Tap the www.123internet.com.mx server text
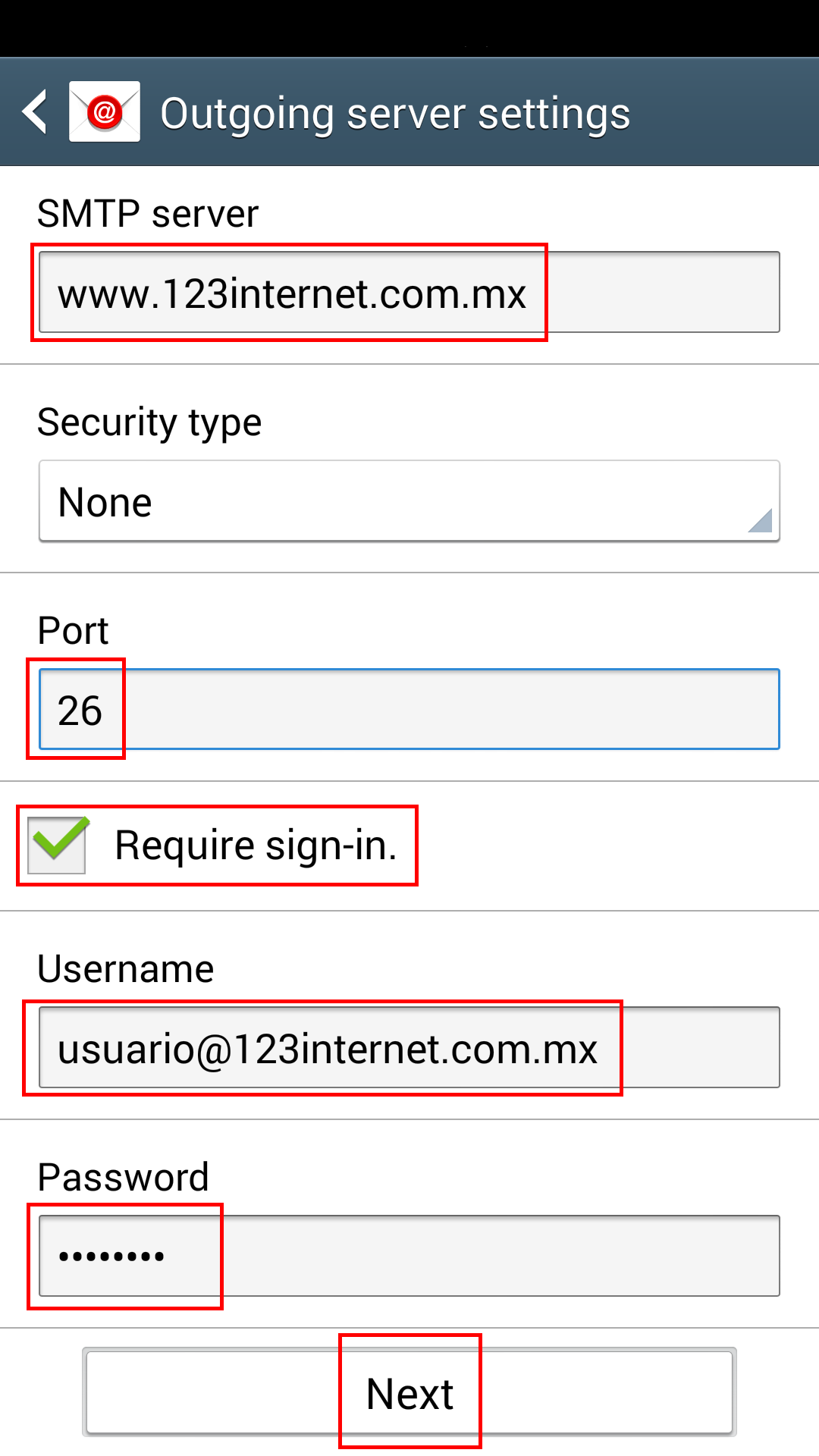The width and height of the screenshot is (819, 1456). (x=292, y=294)
